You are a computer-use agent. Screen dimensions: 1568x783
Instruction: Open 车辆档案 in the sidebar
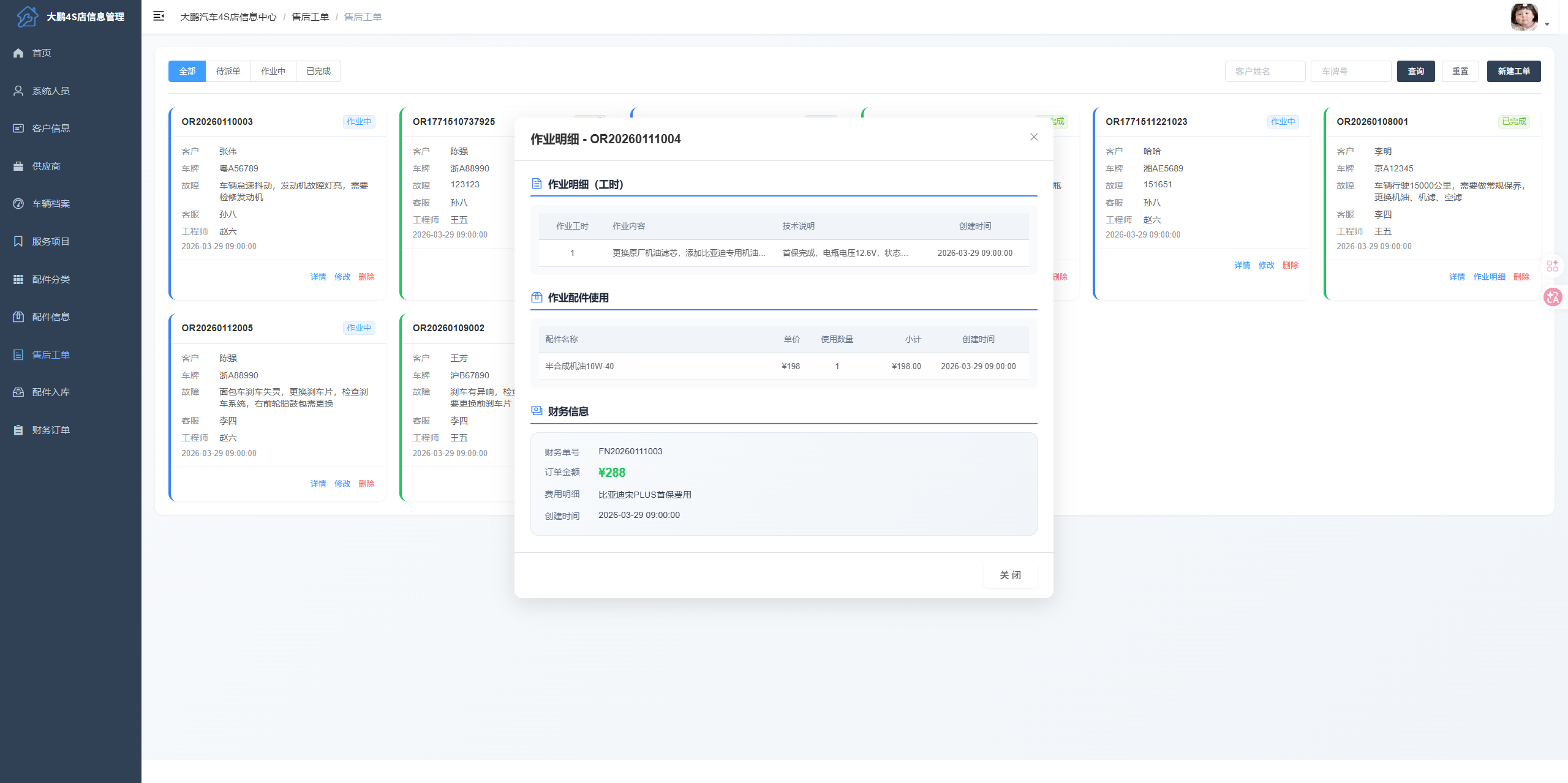[70, 203]
